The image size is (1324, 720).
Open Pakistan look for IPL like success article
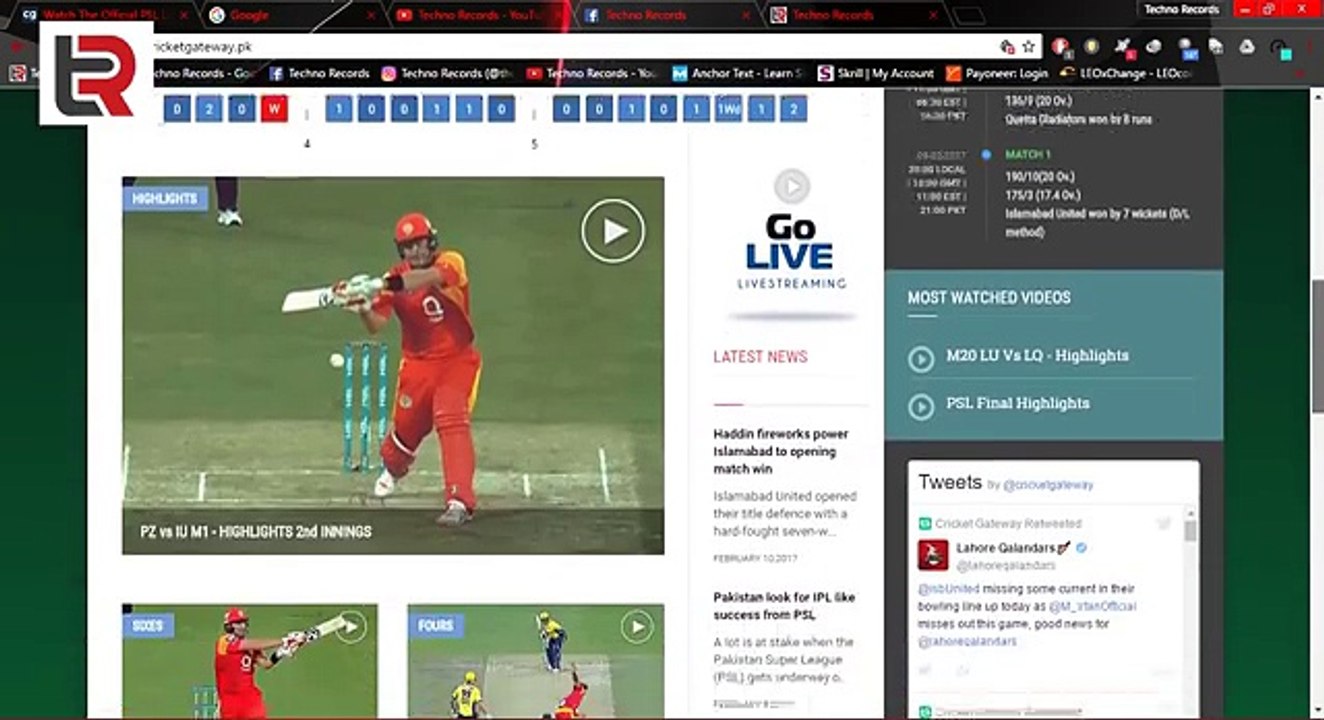(784, 606)
